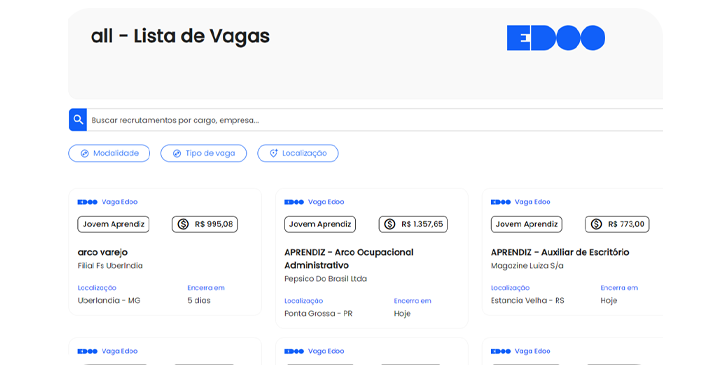Open the arco varejo job listing
Viewport: 714px width, 372px height.
pos(102,252)
